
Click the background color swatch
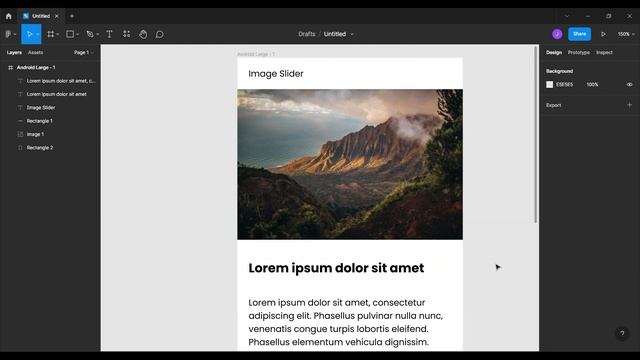549,84
